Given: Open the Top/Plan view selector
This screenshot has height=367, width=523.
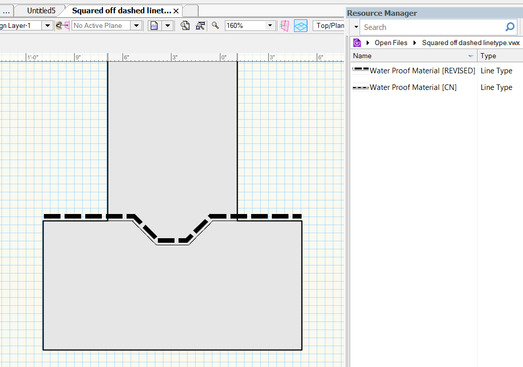Looking at the screenshot, I should click(329, 25).
